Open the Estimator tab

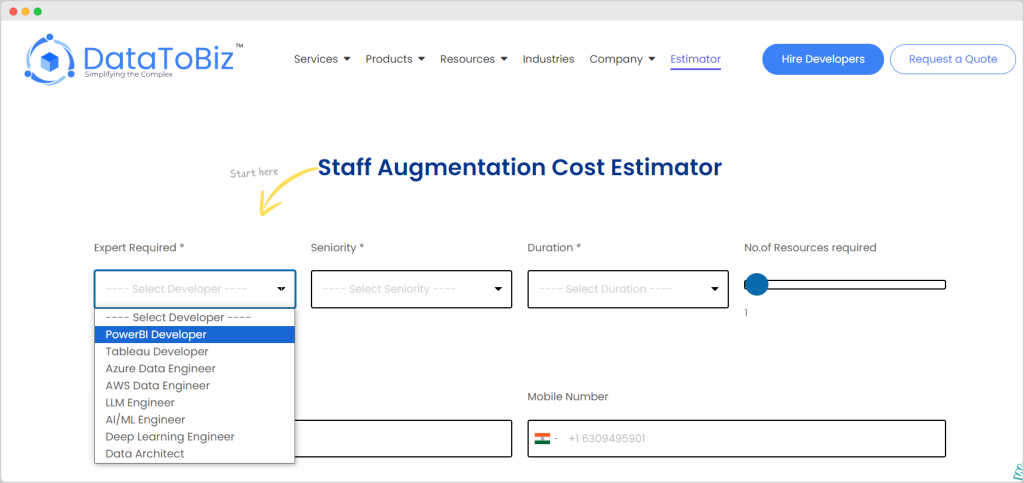coord(695,59)
